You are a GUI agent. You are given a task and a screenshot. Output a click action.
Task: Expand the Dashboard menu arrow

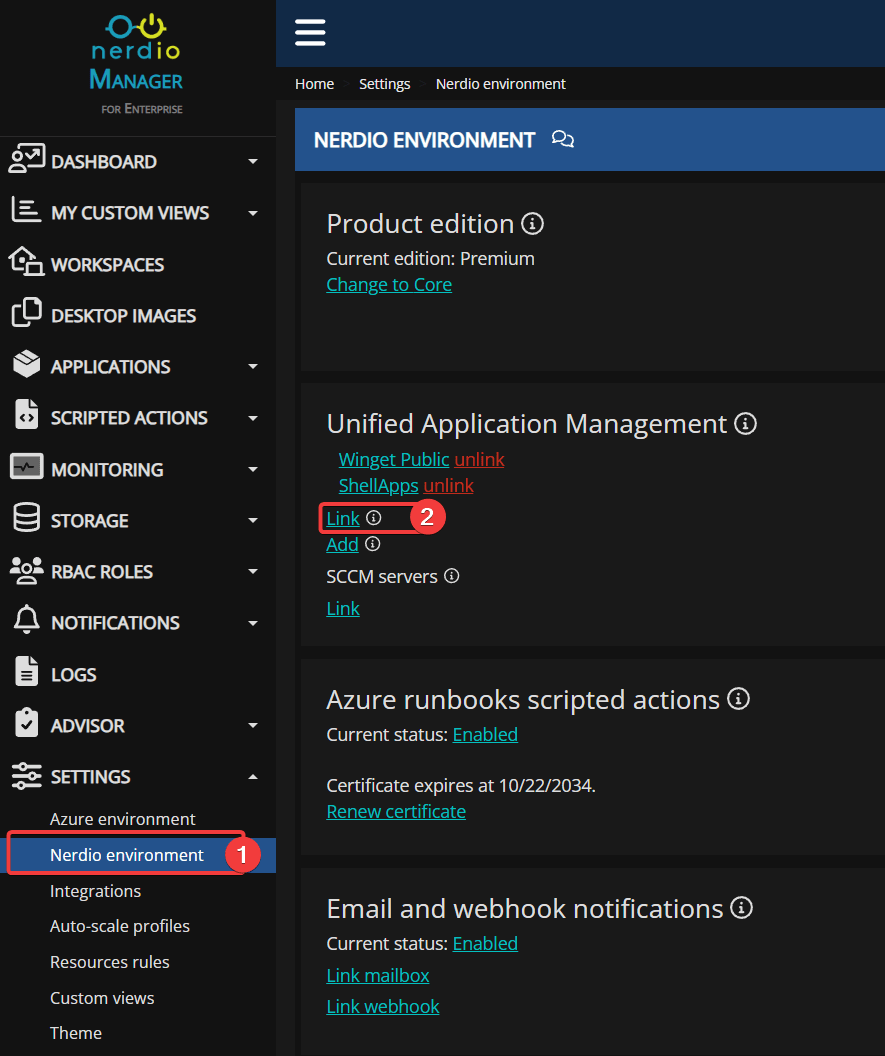pos(253,162)
